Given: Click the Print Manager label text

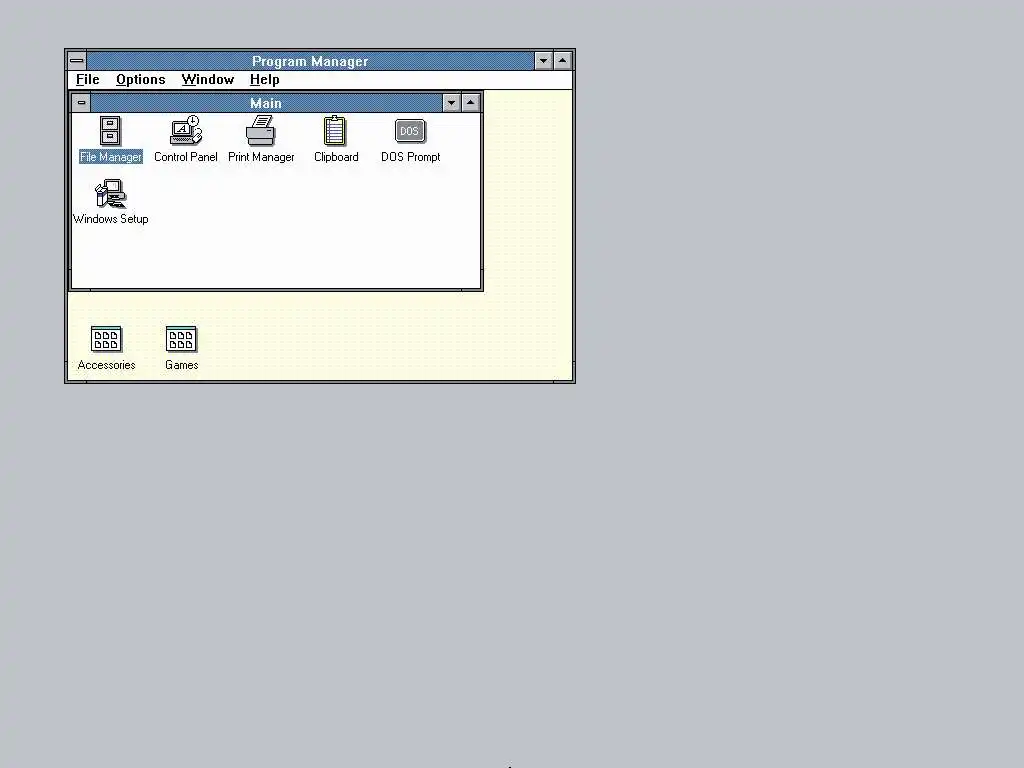Looking at the screenshot, I should pyautogui.click(x=261, y=157).
